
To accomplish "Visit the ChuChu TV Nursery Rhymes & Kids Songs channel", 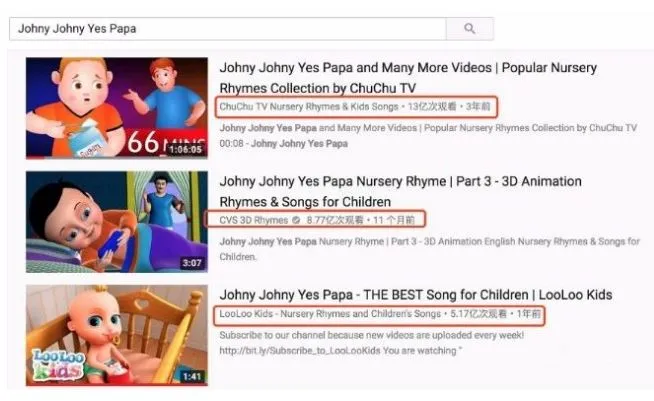I will click(x=309, y=107).
